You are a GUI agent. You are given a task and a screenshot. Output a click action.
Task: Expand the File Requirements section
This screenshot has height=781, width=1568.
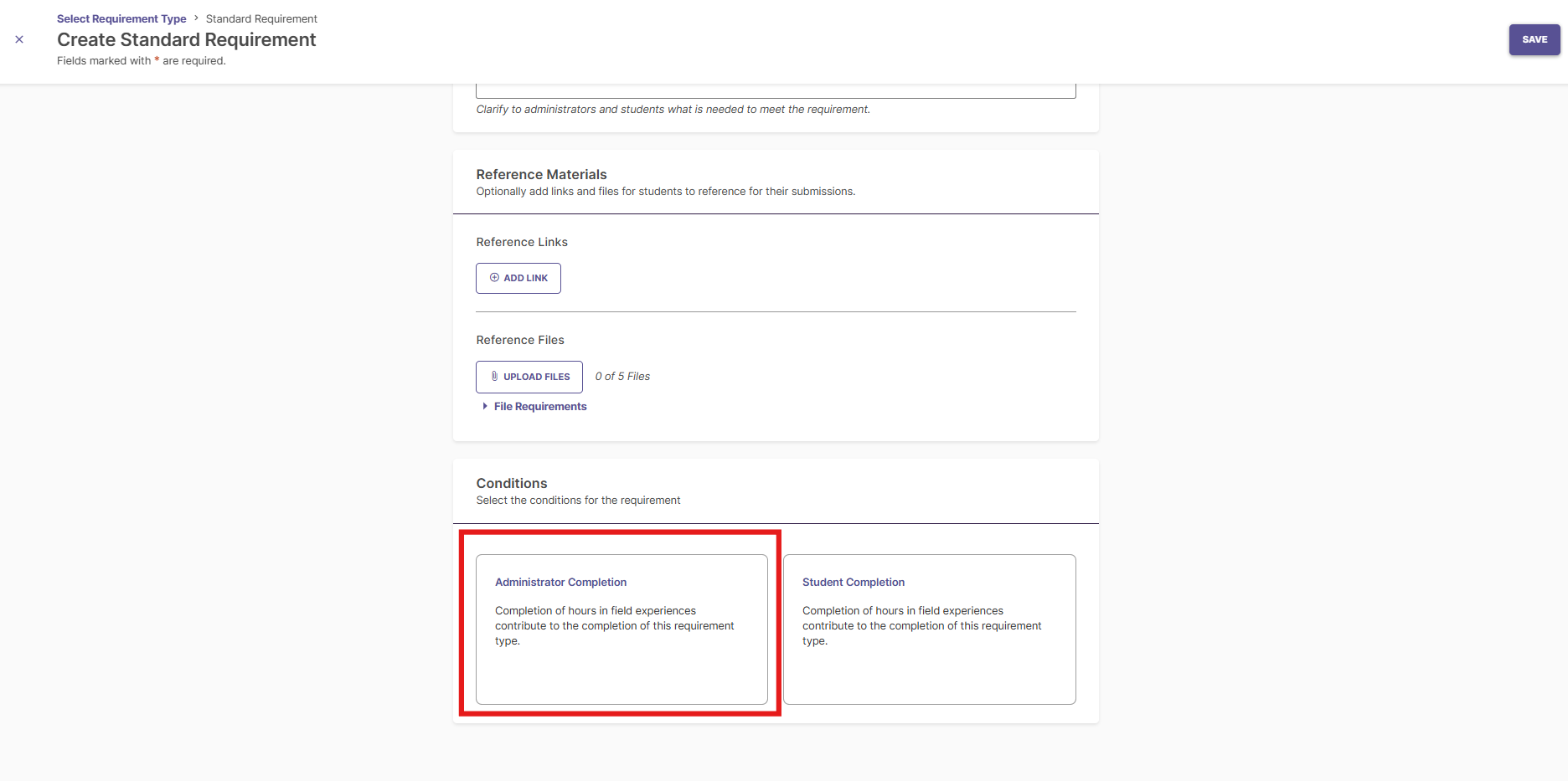pos(534,406)
